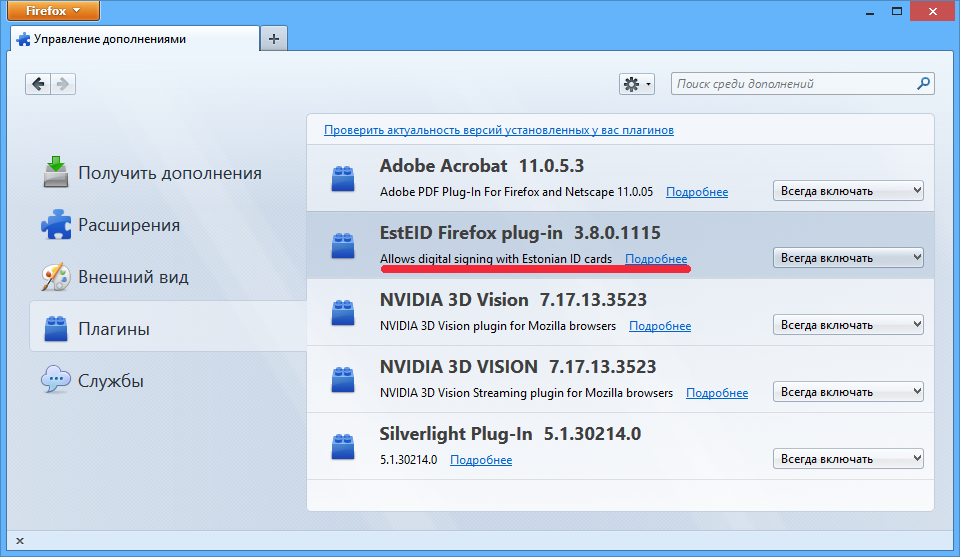Open a new tab with the plus button
This screenshot has width=960, height=557.
coord(274,39)
